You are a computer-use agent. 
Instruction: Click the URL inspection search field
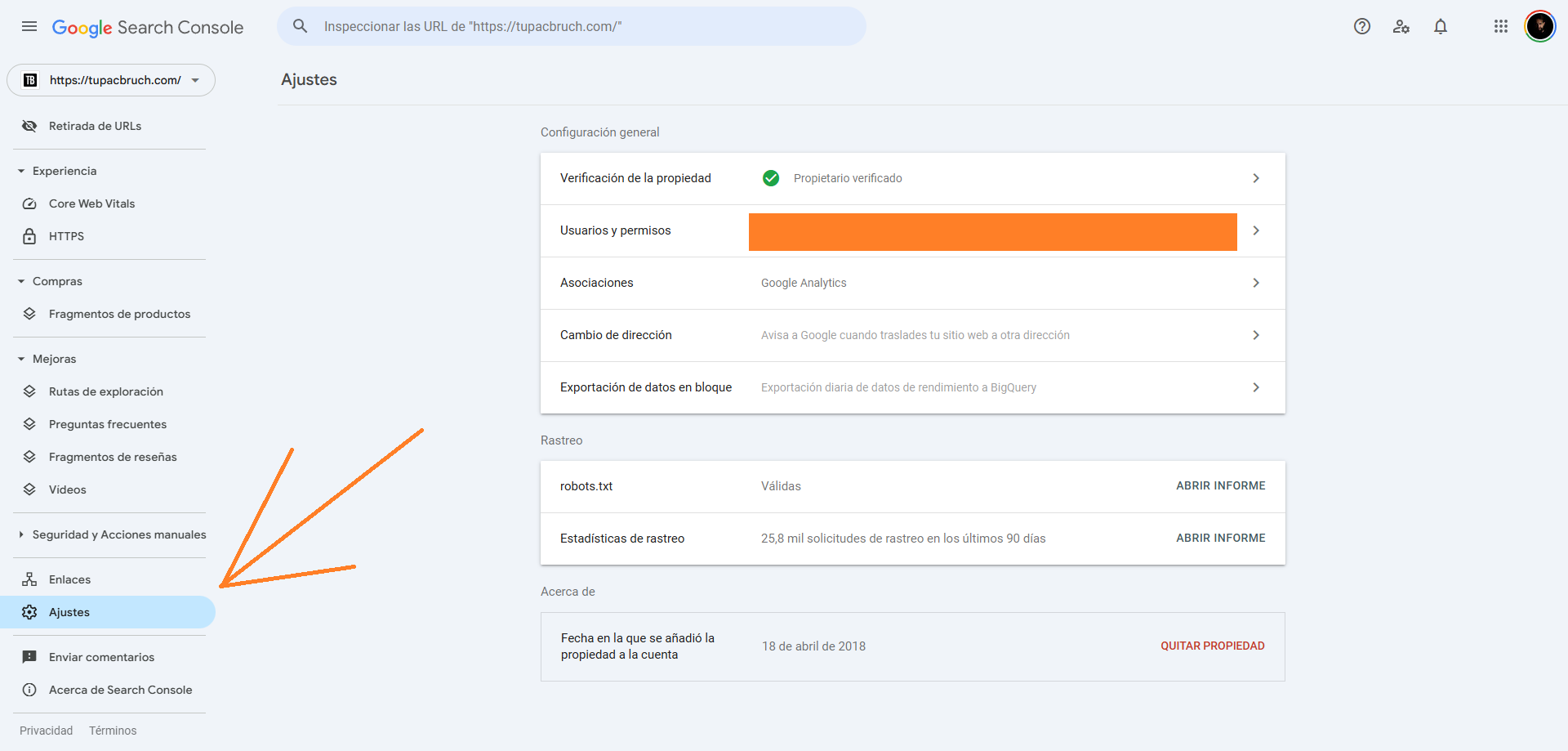(x=572, y=25)
